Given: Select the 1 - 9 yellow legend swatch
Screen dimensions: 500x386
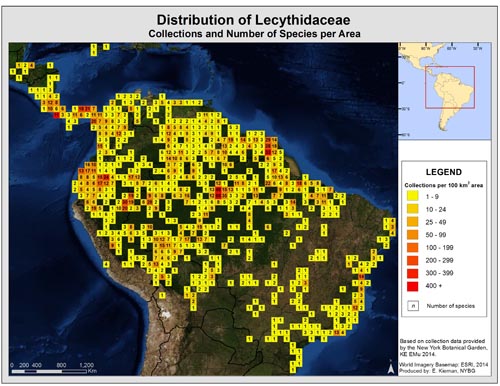Looking at the screenshot, I should 412,196.
